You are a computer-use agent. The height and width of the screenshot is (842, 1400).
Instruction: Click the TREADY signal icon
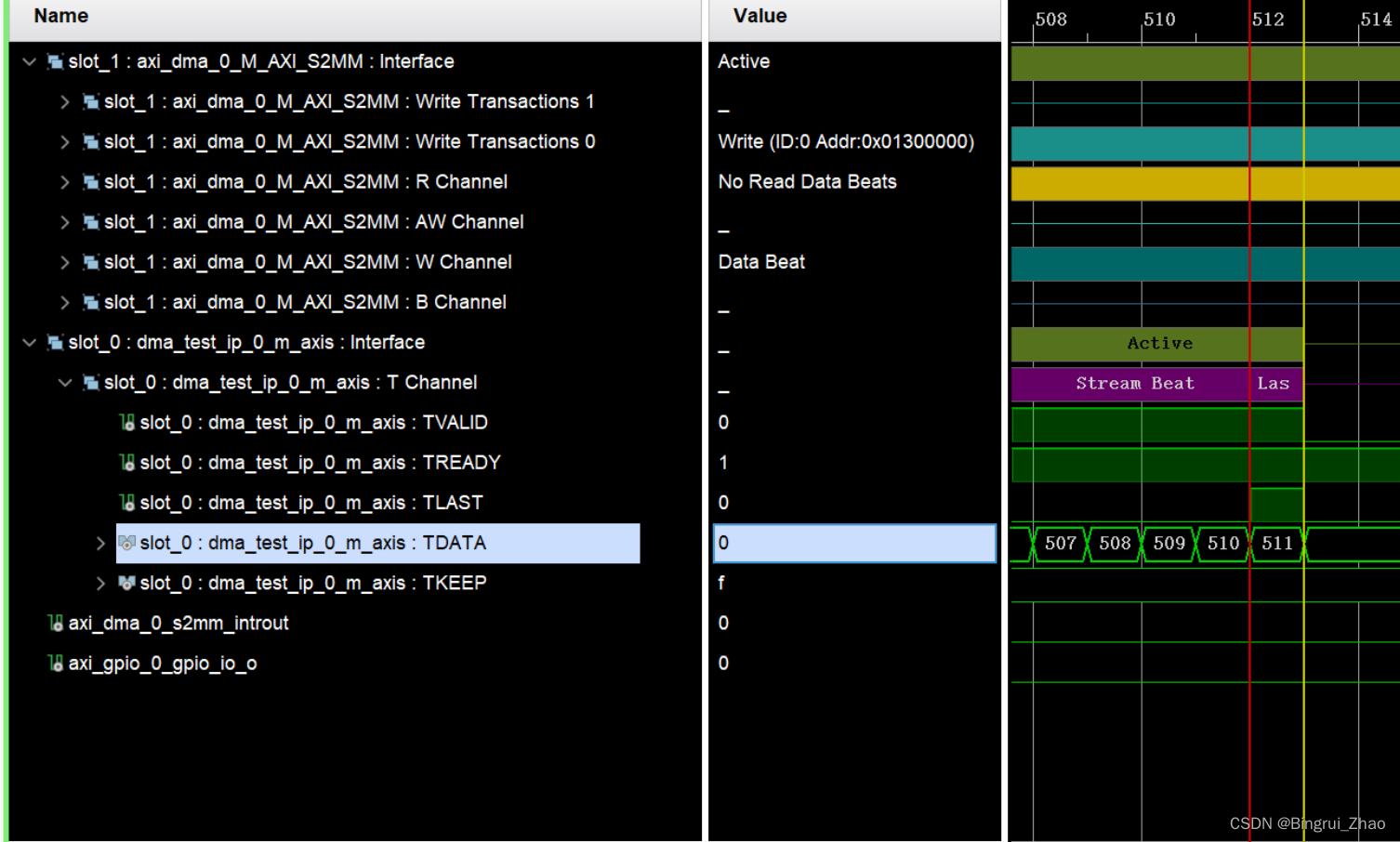(127, 463)
